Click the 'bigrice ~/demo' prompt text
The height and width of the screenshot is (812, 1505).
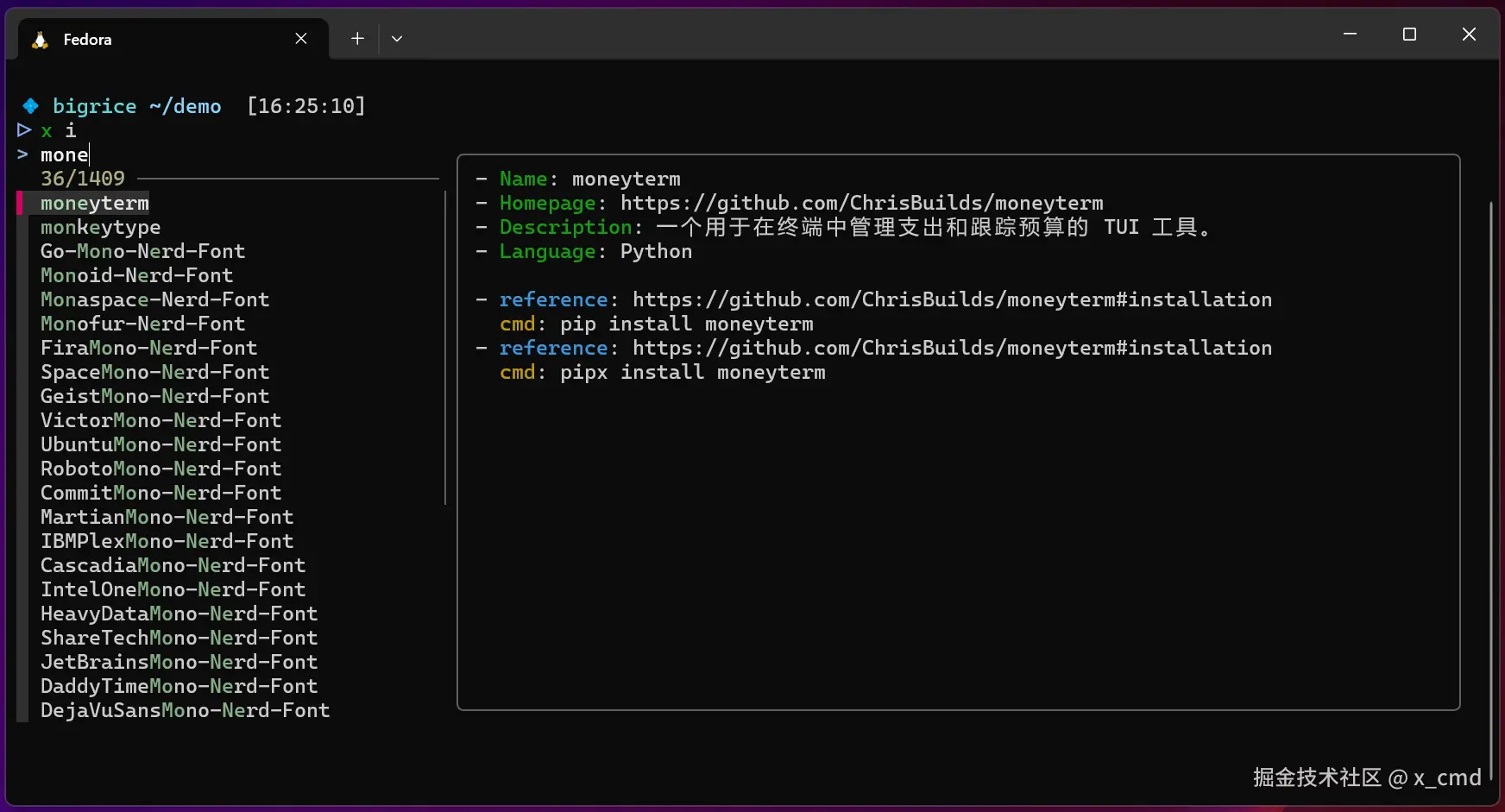[x=137, y=107]
